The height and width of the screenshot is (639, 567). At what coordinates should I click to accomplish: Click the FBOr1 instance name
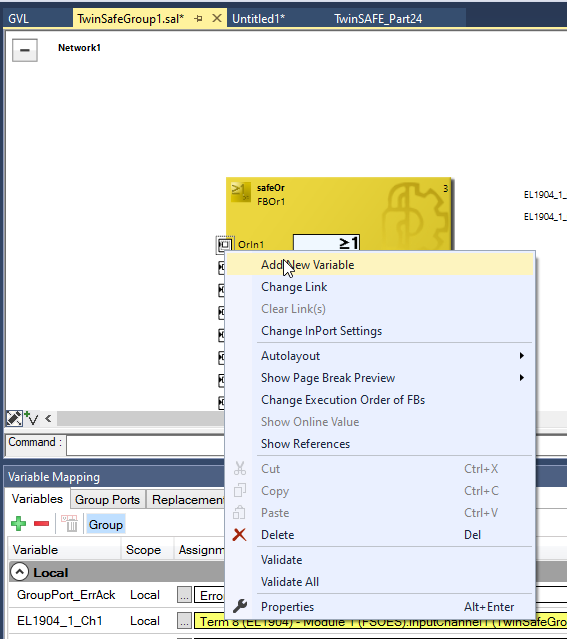click(271, 202)
